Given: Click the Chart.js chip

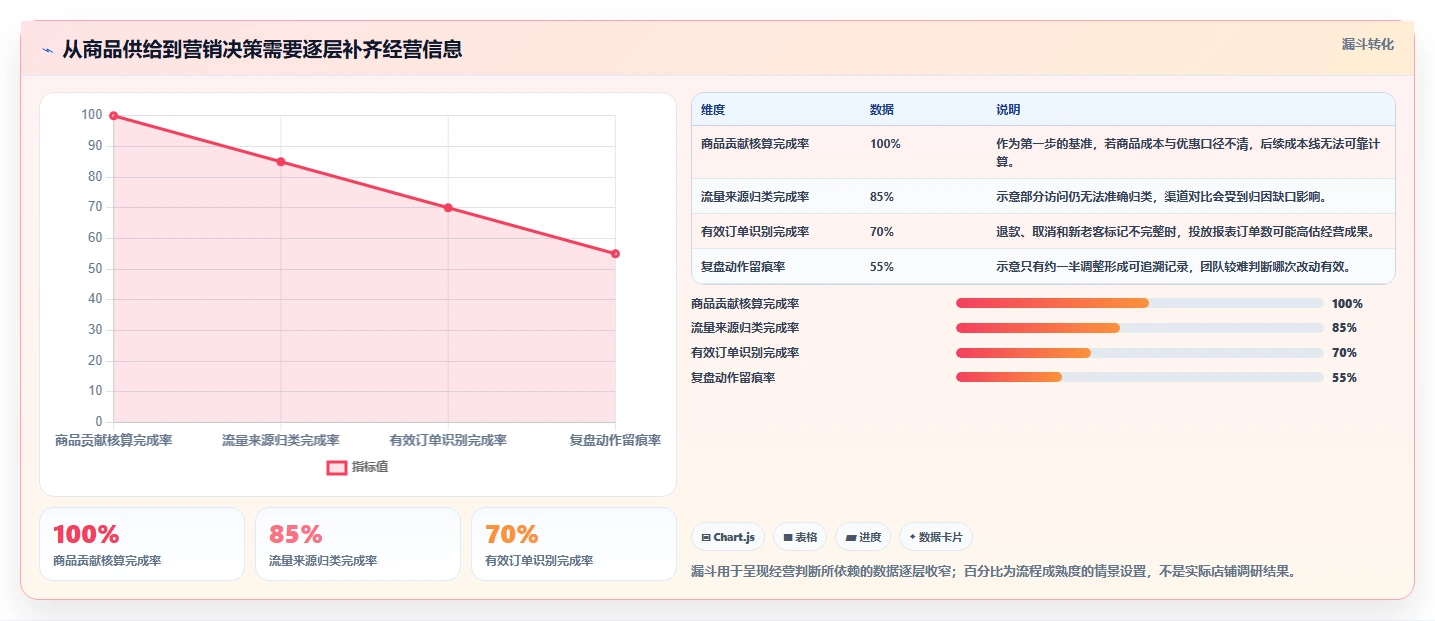Looking at the screenshot, I should point(728,537).
